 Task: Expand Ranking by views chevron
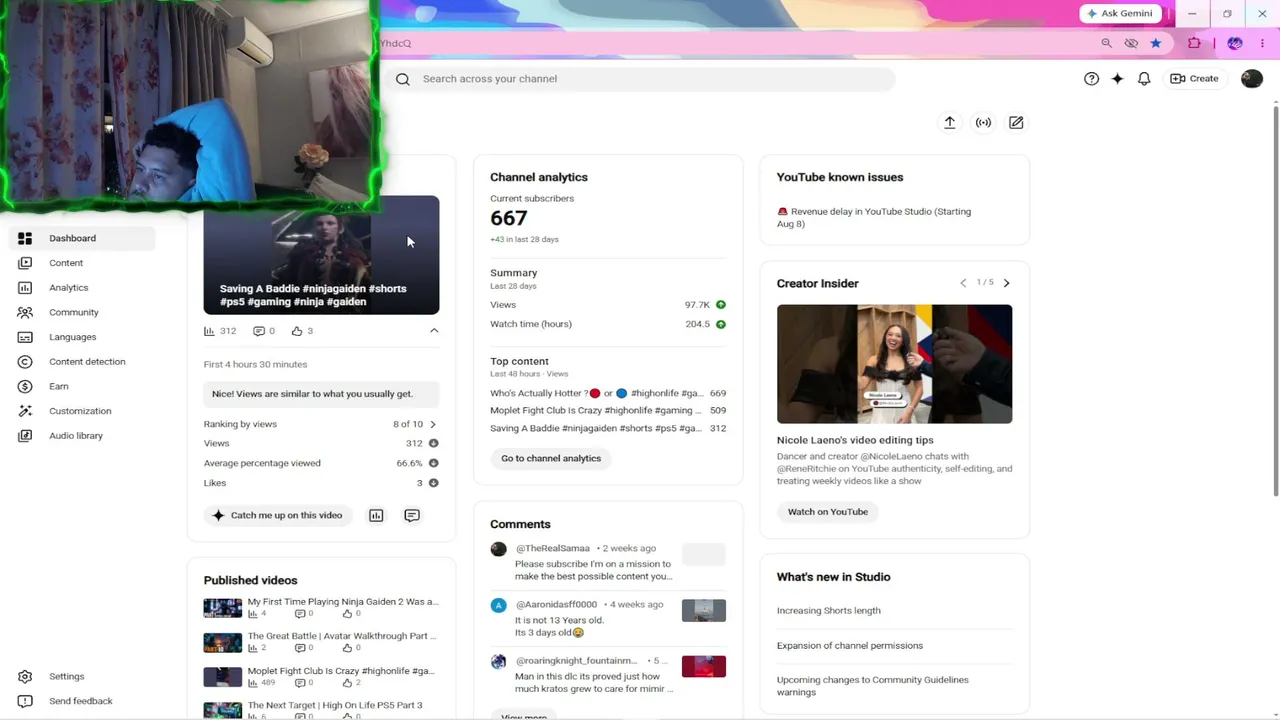(432, 424)
